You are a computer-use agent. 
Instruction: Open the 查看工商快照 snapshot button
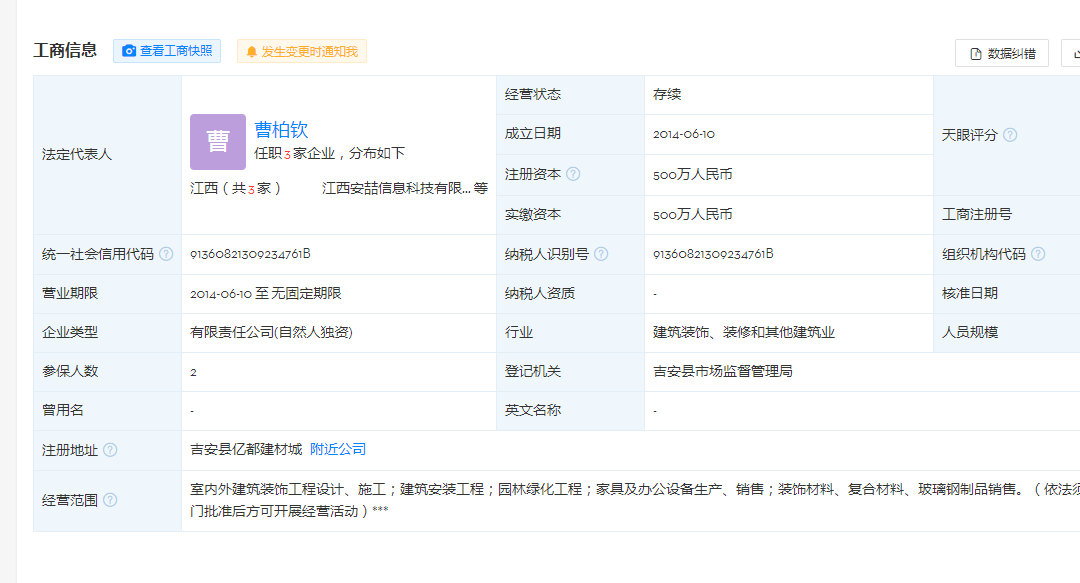(166, 51)
